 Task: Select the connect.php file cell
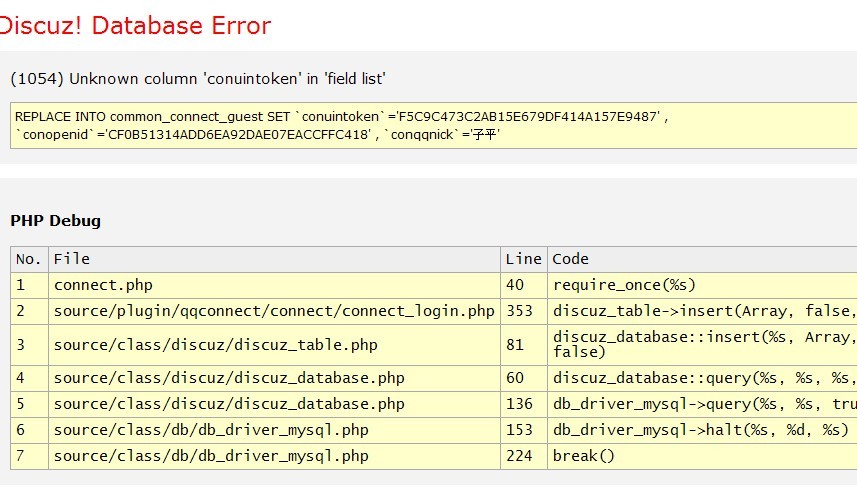[x=103, y=285]
